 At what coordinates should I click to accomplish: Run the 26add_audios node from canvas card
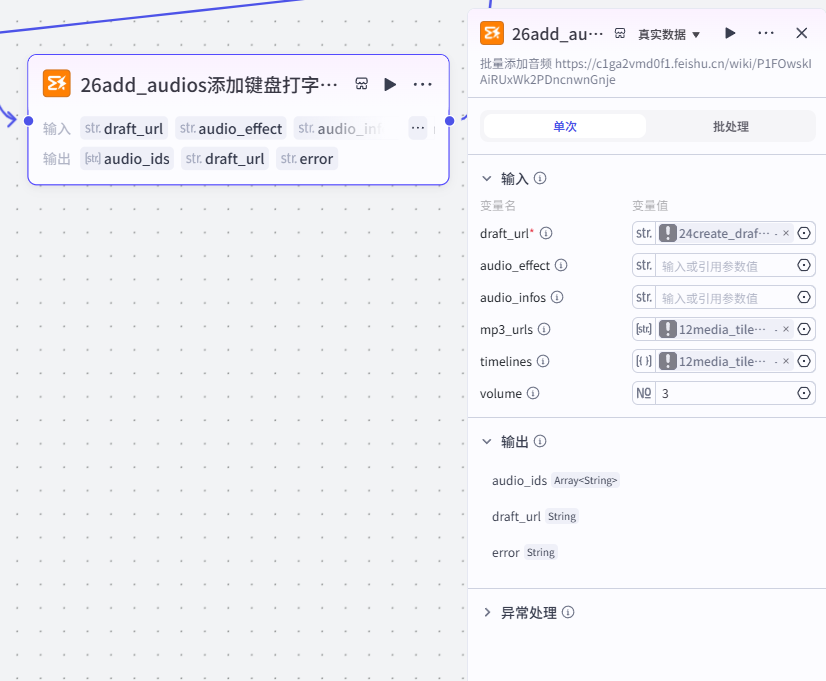tap(390, 84)
